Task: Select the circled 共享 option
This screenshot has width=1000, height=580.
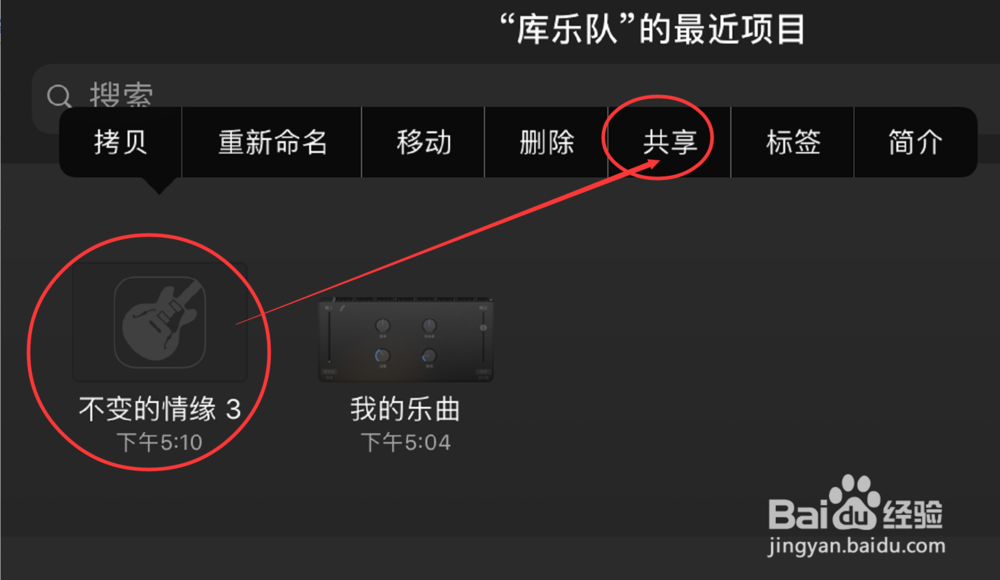Action: [x=670, y=142]
